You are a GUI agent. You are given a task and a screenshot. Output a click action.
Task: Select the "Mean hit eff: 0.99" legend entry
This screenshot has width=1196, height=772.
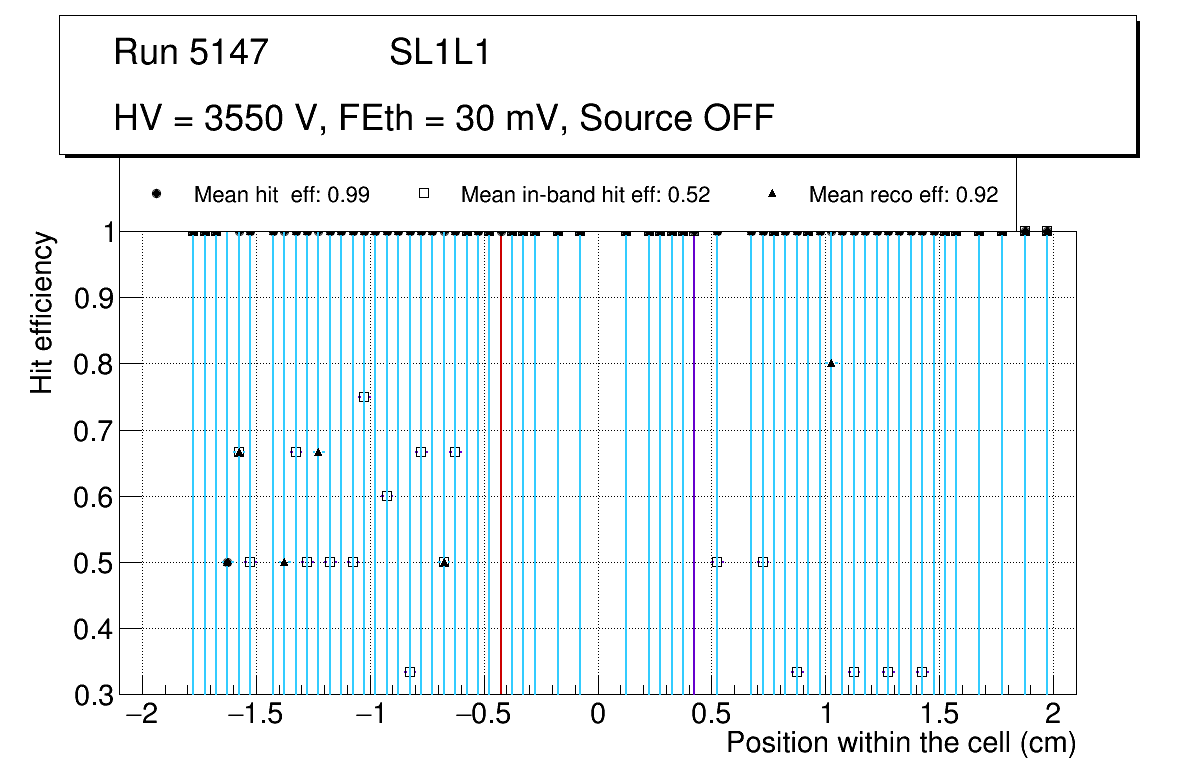pos(281,195)
